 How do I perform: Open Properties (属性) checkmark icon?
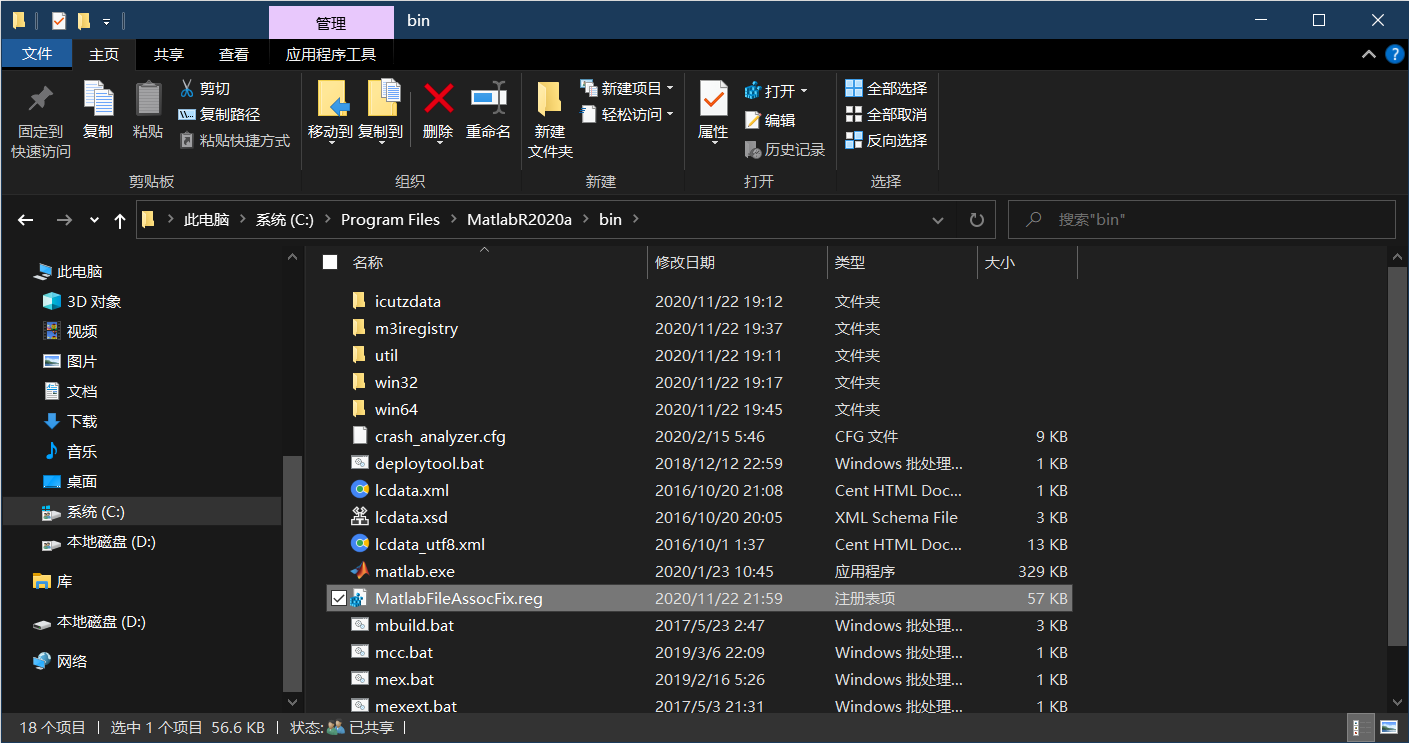coord(713,99)
